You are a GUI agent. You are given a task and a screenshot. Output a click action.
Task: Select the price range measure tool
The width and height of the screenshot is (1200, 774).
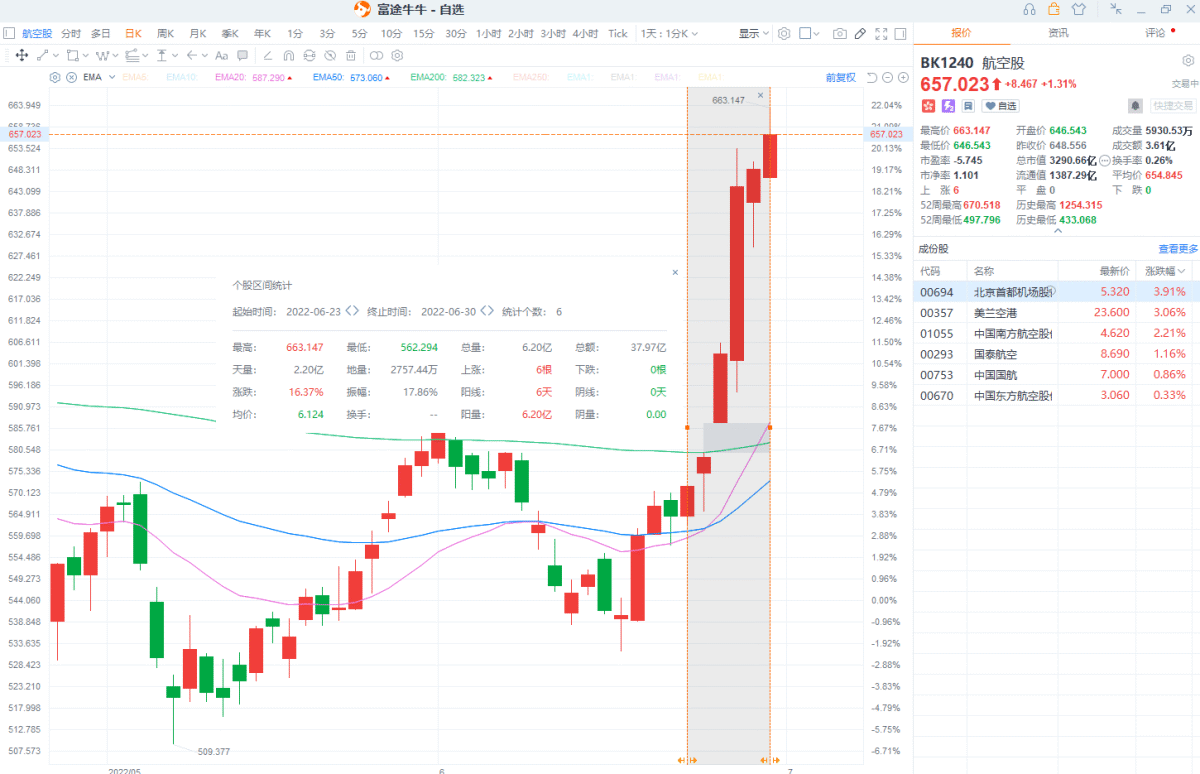161,55
